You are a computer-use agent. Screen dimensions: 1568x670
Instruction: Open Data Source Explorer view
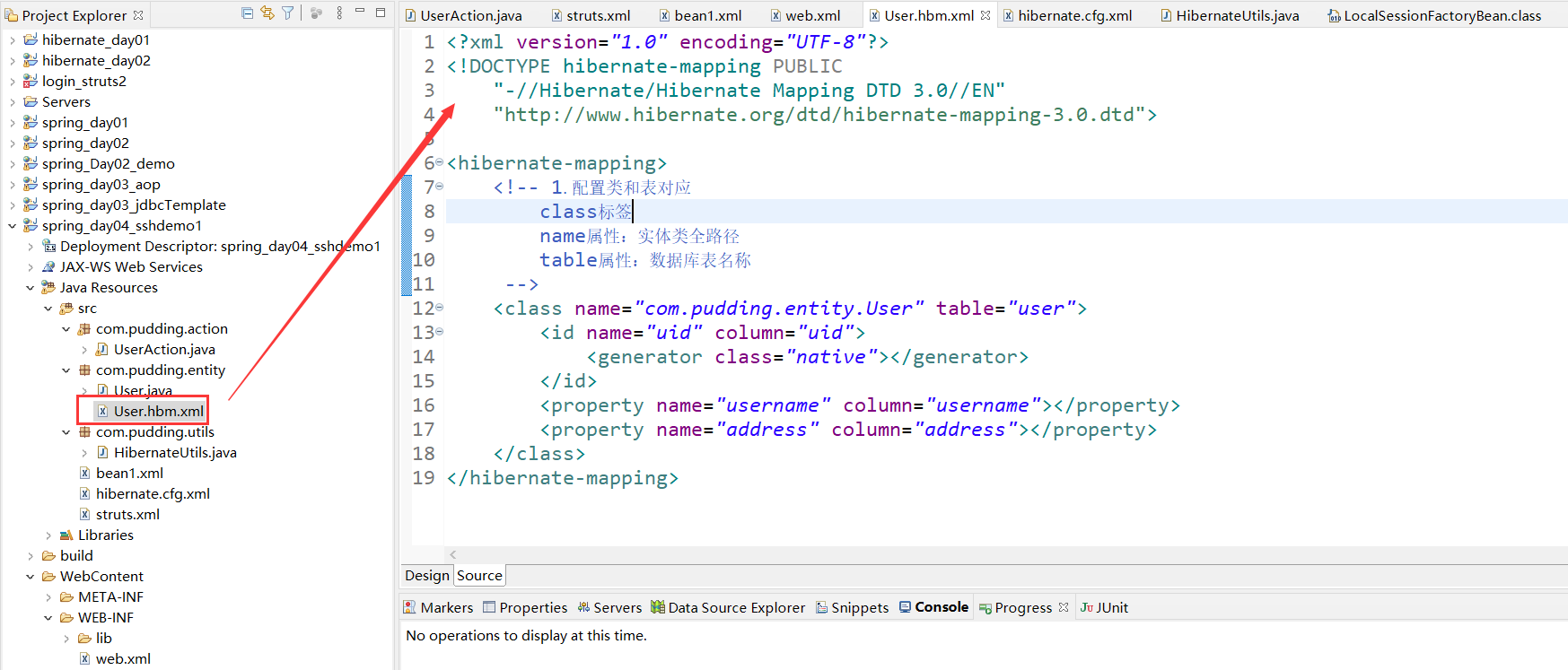(x=728, y=607)
